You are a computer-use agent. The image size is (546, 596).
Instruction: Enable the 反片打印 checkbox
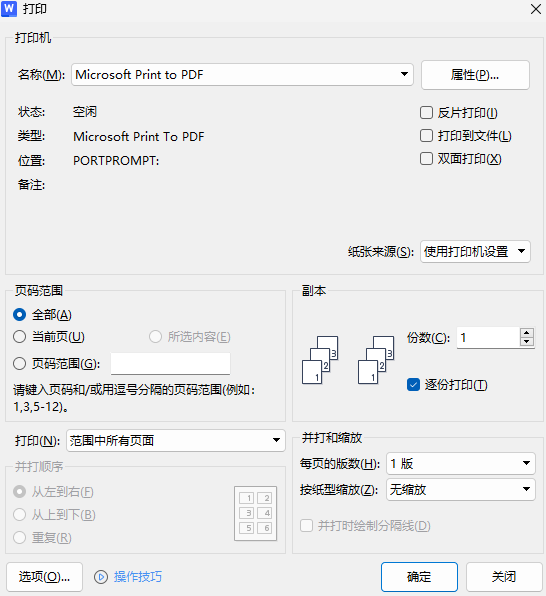point(426,113)
